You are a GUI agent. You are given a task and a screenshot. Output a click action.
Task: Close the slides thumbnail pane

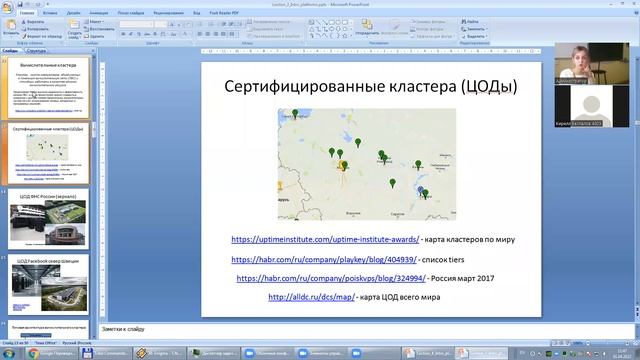pyautogui.click(x=93, y=51)
